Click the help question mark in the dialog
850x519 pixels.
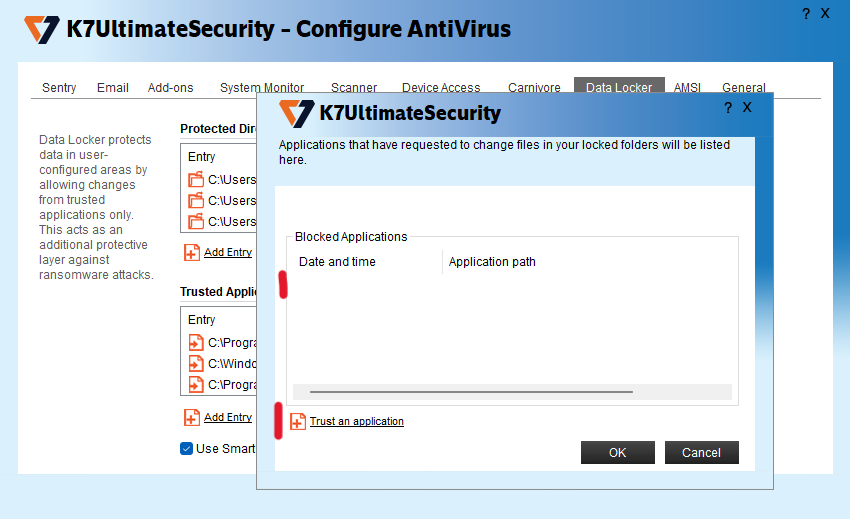[x=727, y=107]
